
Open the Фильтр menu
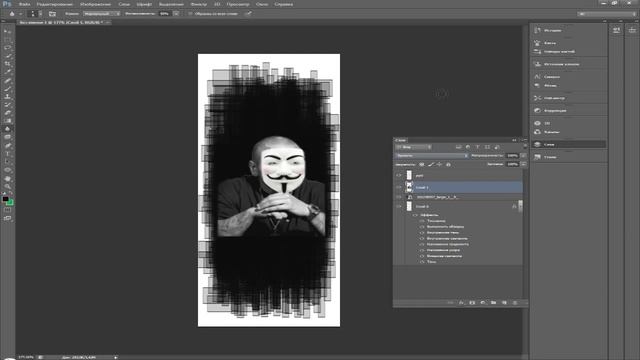point(198,4)
